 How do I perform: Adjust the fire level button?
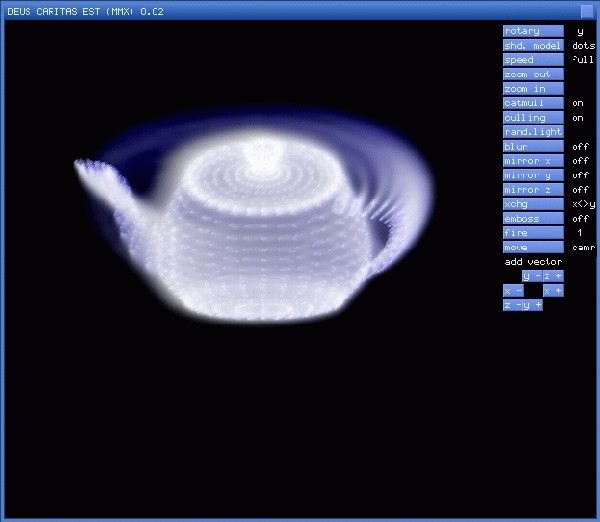click(x=532, y=233)
